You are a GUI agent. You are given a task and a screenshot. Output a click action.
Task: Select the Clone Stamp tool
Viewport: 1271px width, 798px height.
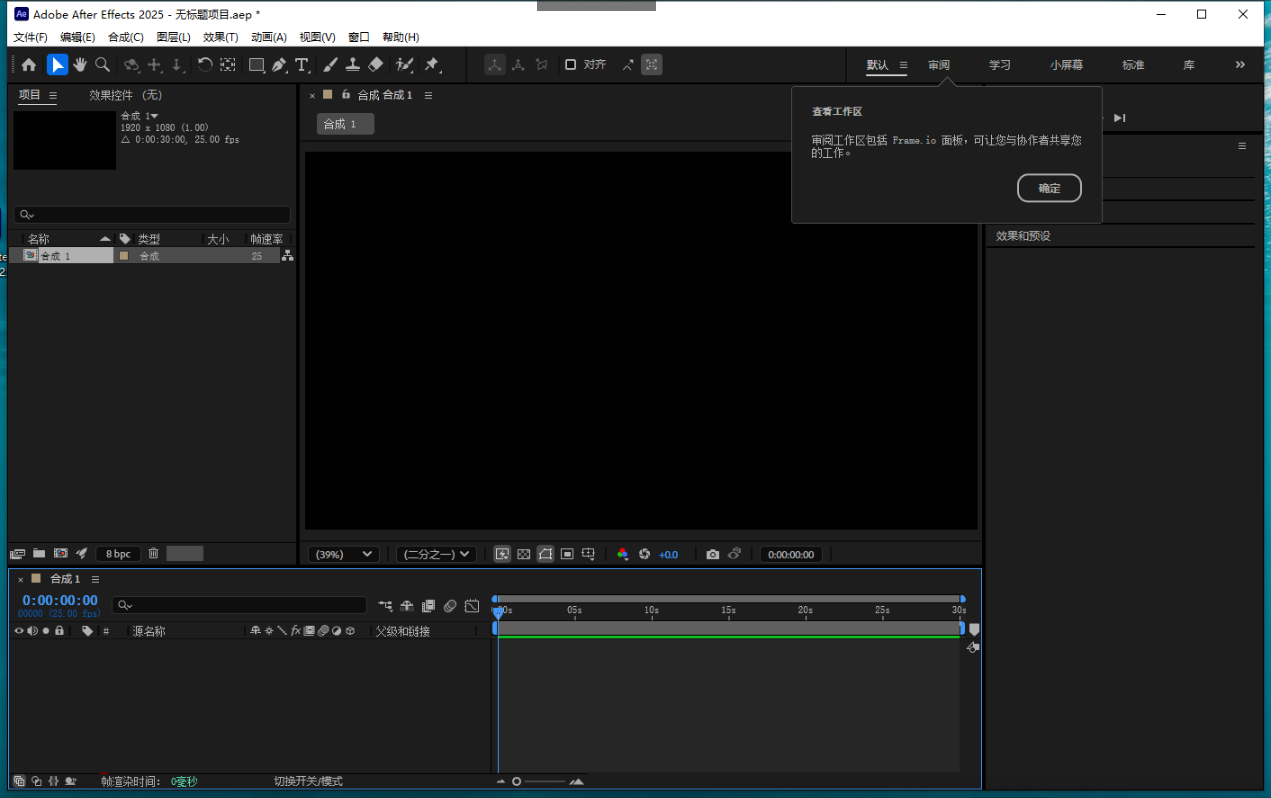click(x=353, y=65)
